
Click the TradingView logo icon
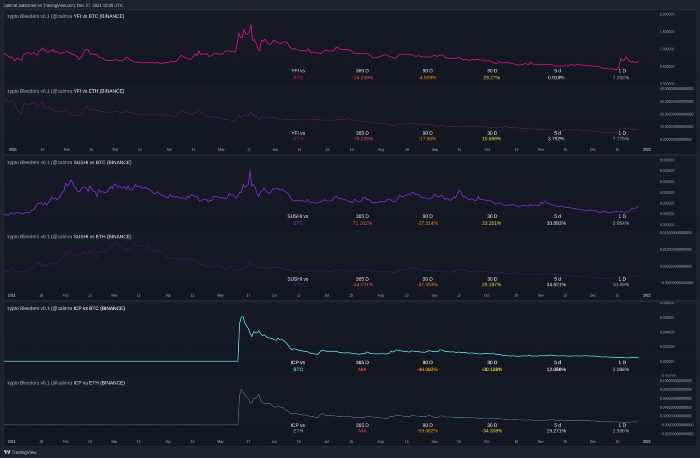tap(8, 452)
